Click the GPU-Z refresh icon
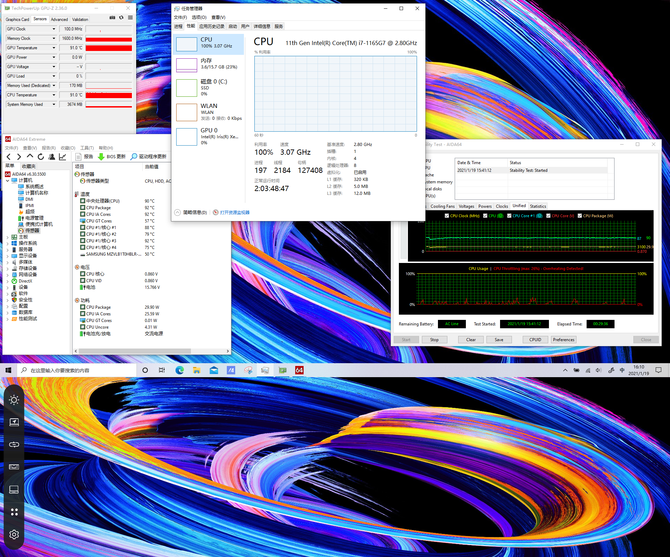Screen dimensions: 670x557 click(x=121, y=18)
